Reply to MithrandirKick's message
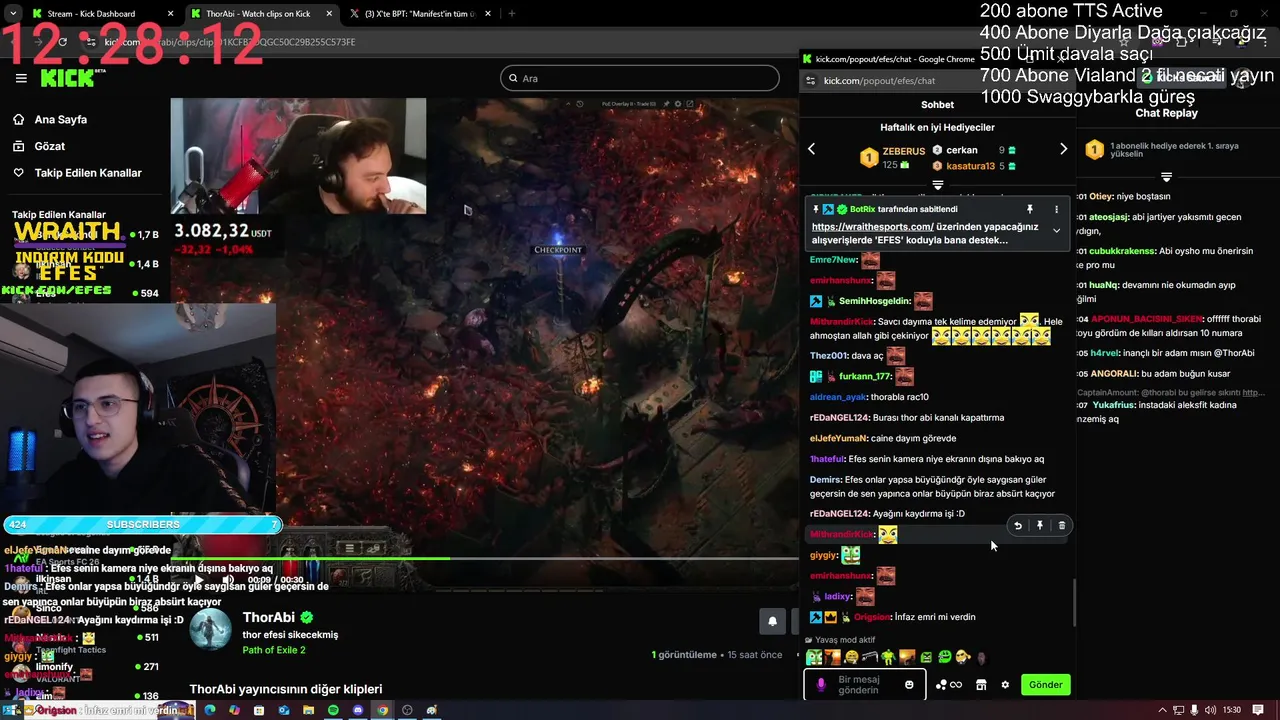This screenshot has height=720, width=1280. pyautogui.click(x=1017, y=525)
